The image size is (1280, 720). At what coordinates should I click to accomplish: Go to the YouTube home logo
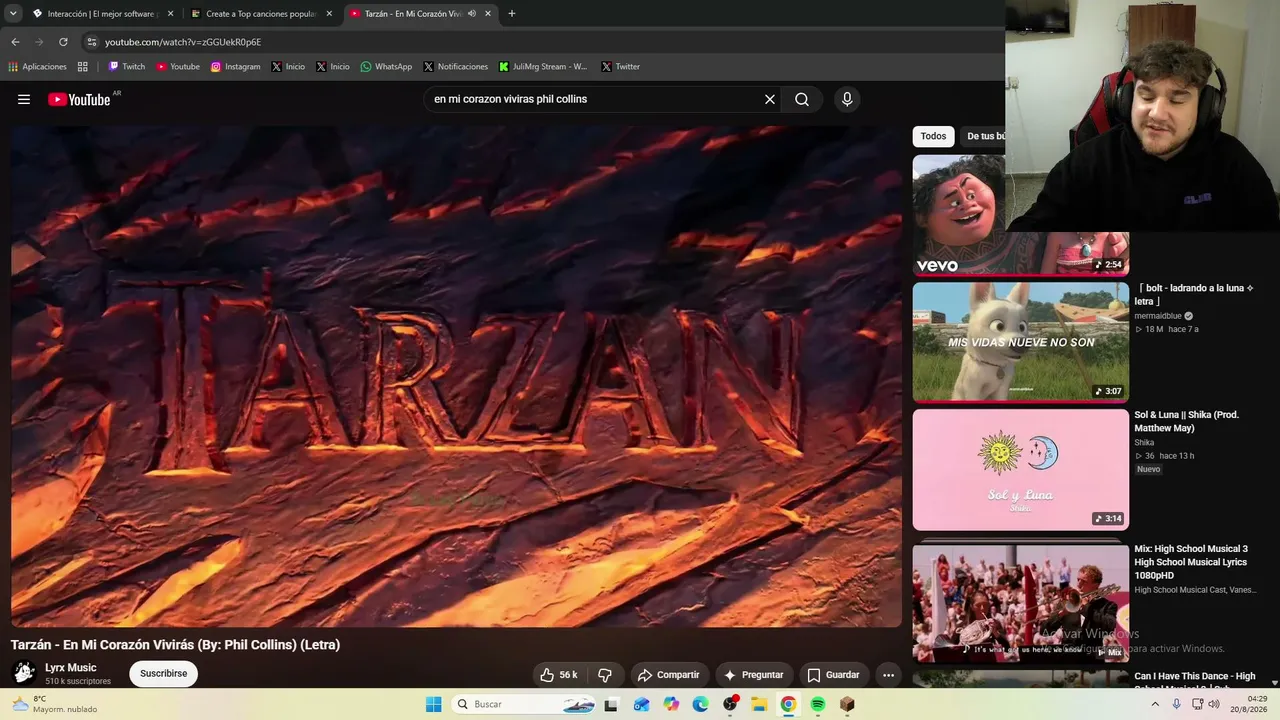coord(79,99)
